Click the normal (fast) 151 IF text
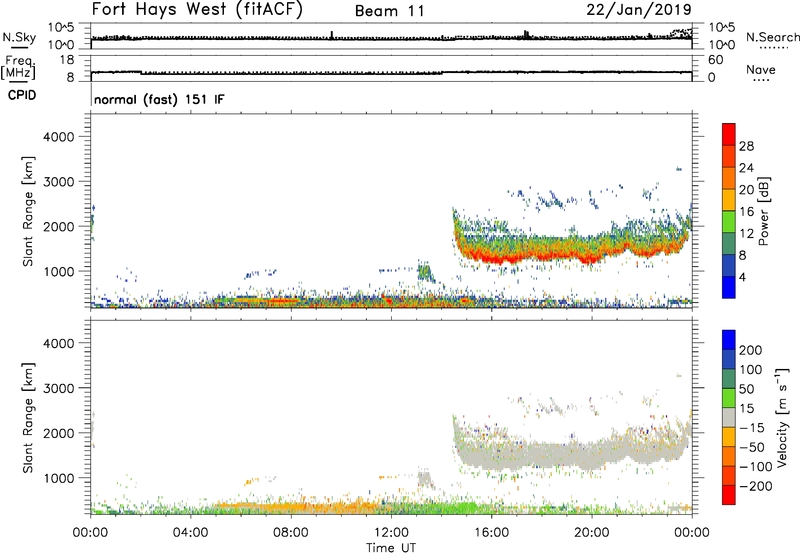The width and height of the screenshot is (800, 554). coord(159,99)
